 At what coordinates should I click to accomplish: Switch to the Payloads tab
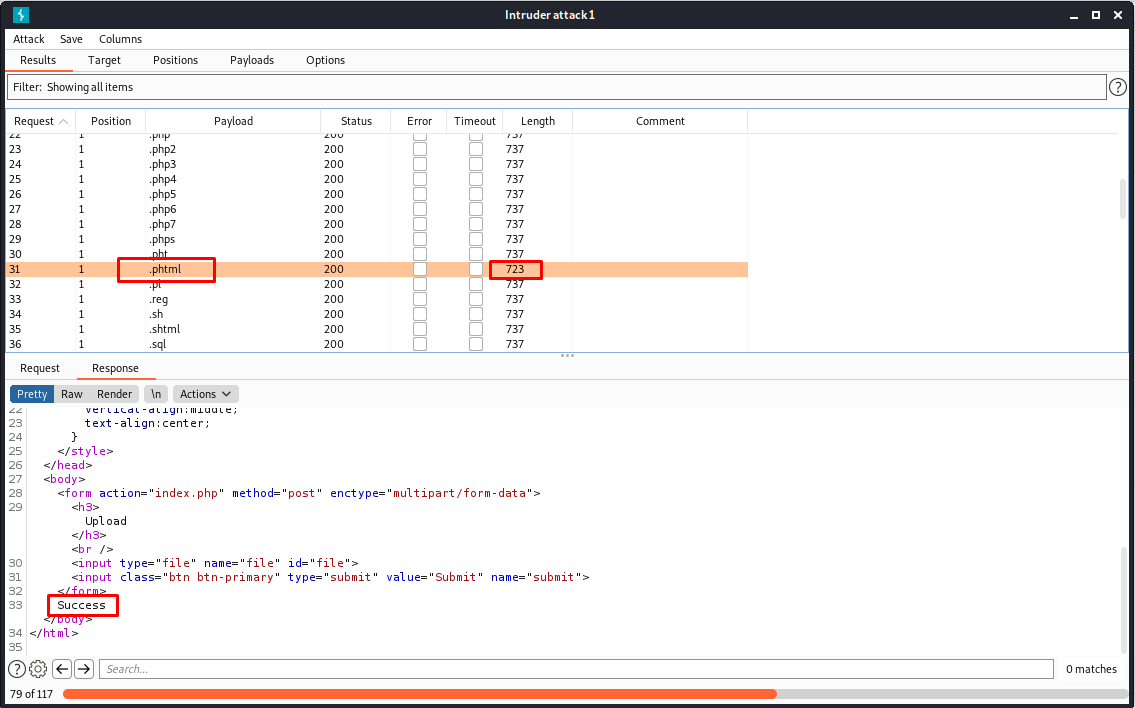[x=252, y=60]
